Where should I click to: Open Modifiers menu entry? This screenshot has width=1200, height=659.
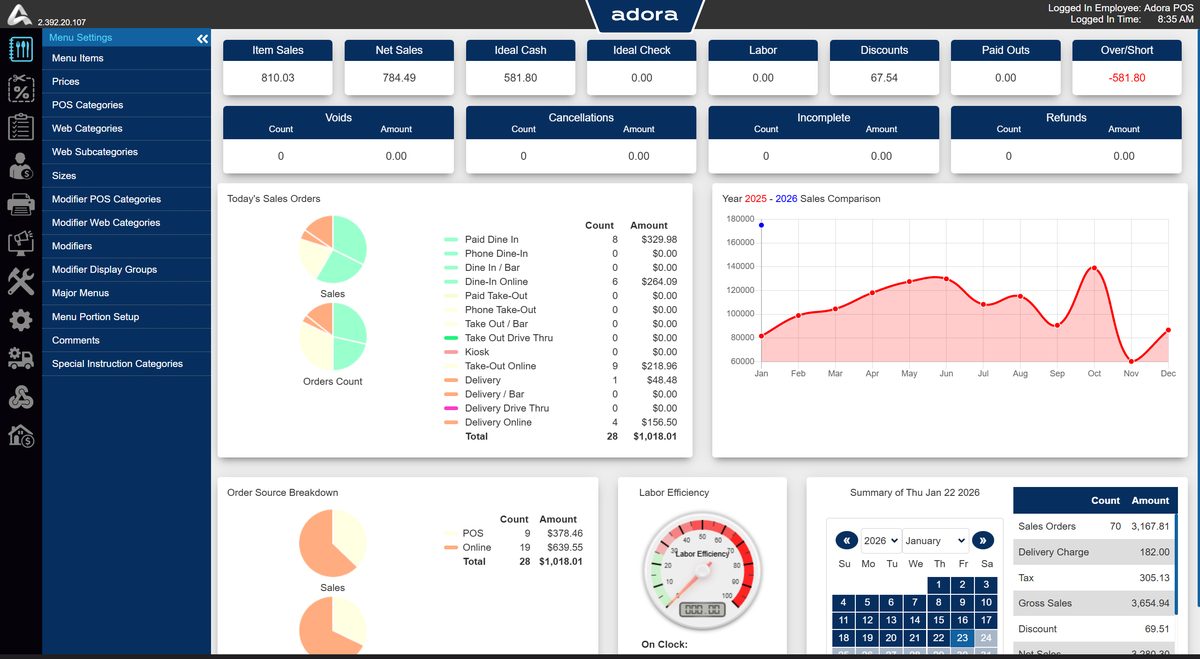pyautogui.click(x=126, y=246)
